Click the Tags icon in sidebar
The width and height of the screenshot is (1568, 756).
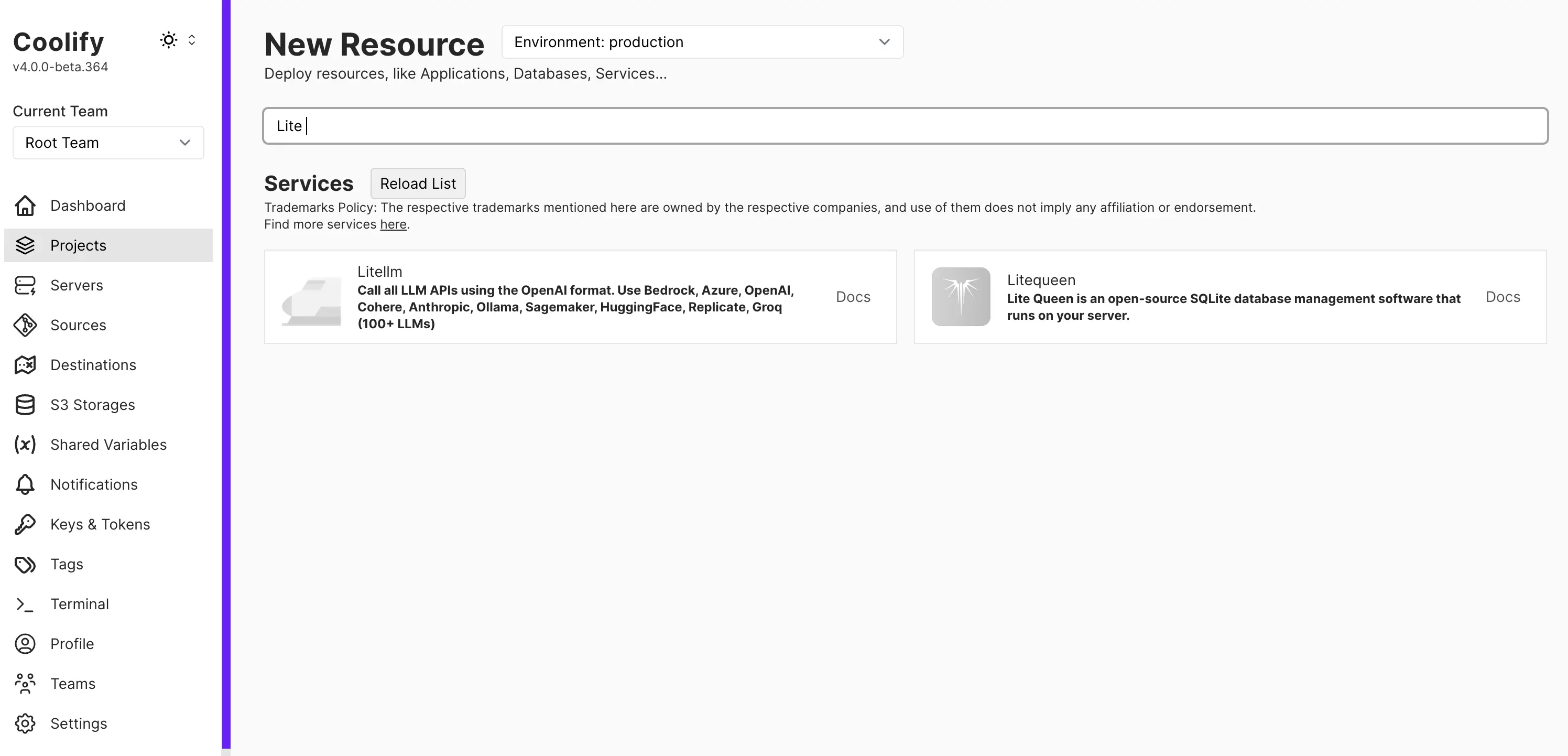[x=25, y=564]
